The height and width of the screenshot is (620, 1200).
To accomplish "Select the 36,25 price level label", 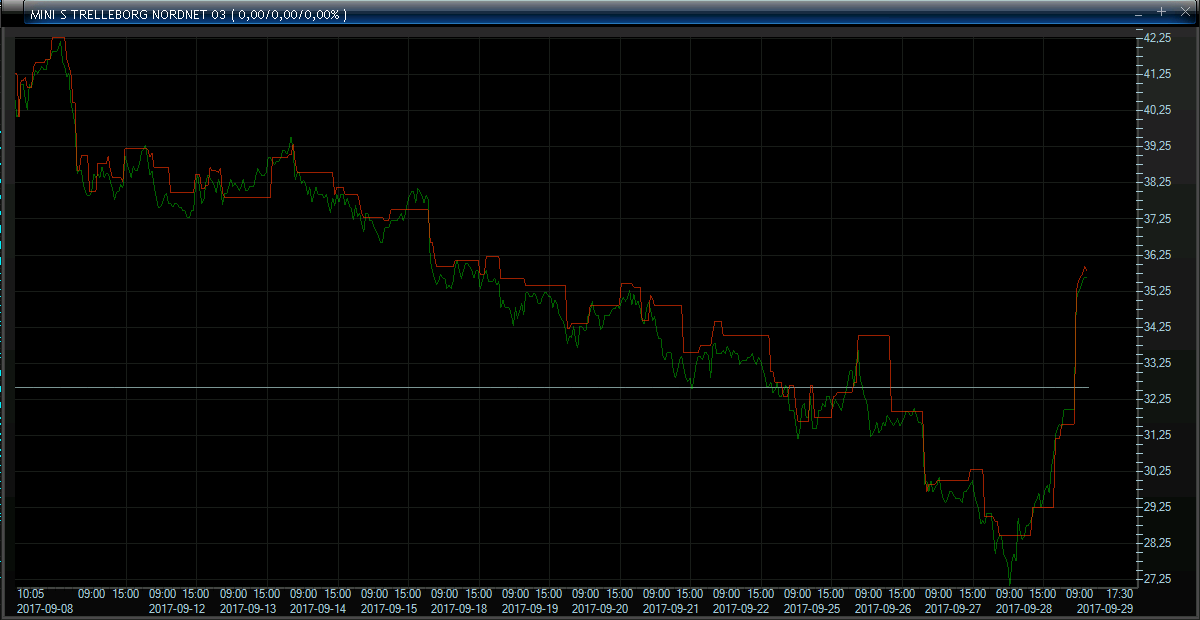I will [x=1157, y=255].
